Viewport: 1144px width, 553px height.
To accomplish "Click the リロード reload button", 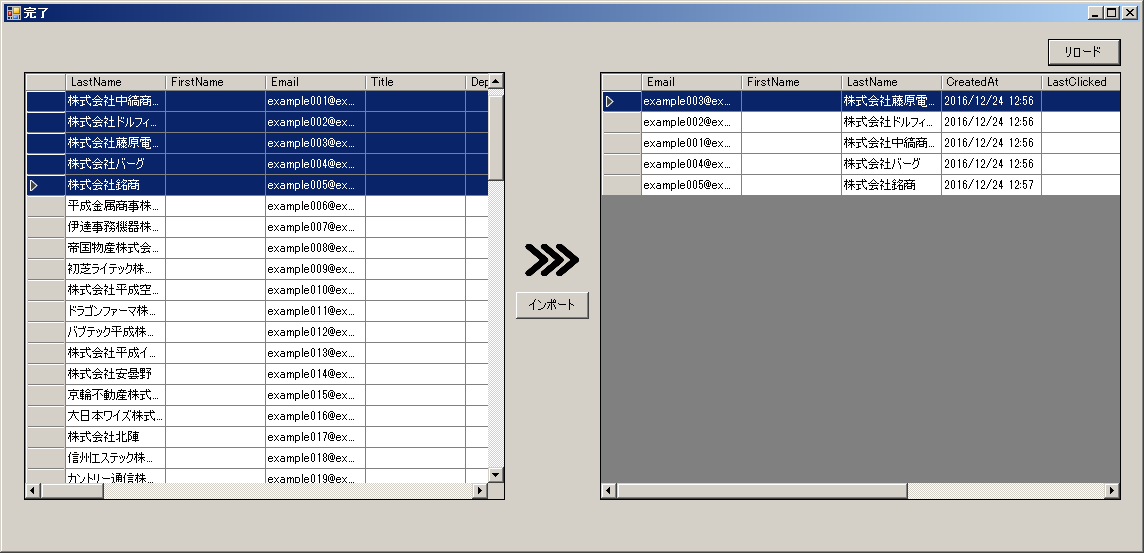I will coord(1083,52).
